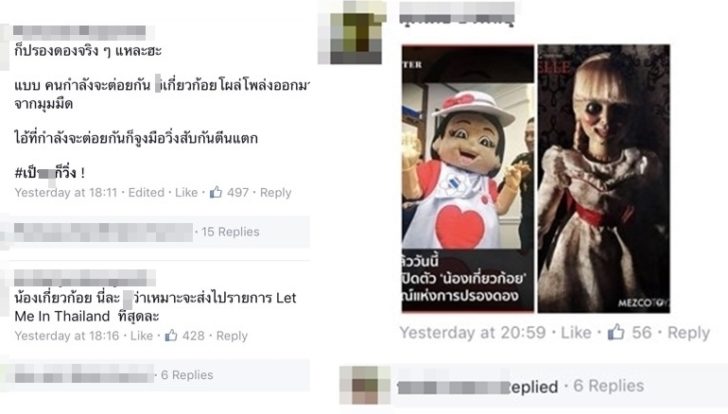Image resolution: width=728 pixels, height=414 pixels.
Task: Reply to the comment with 497 likes
Action: pyautogui.click(x=275, y=192)
